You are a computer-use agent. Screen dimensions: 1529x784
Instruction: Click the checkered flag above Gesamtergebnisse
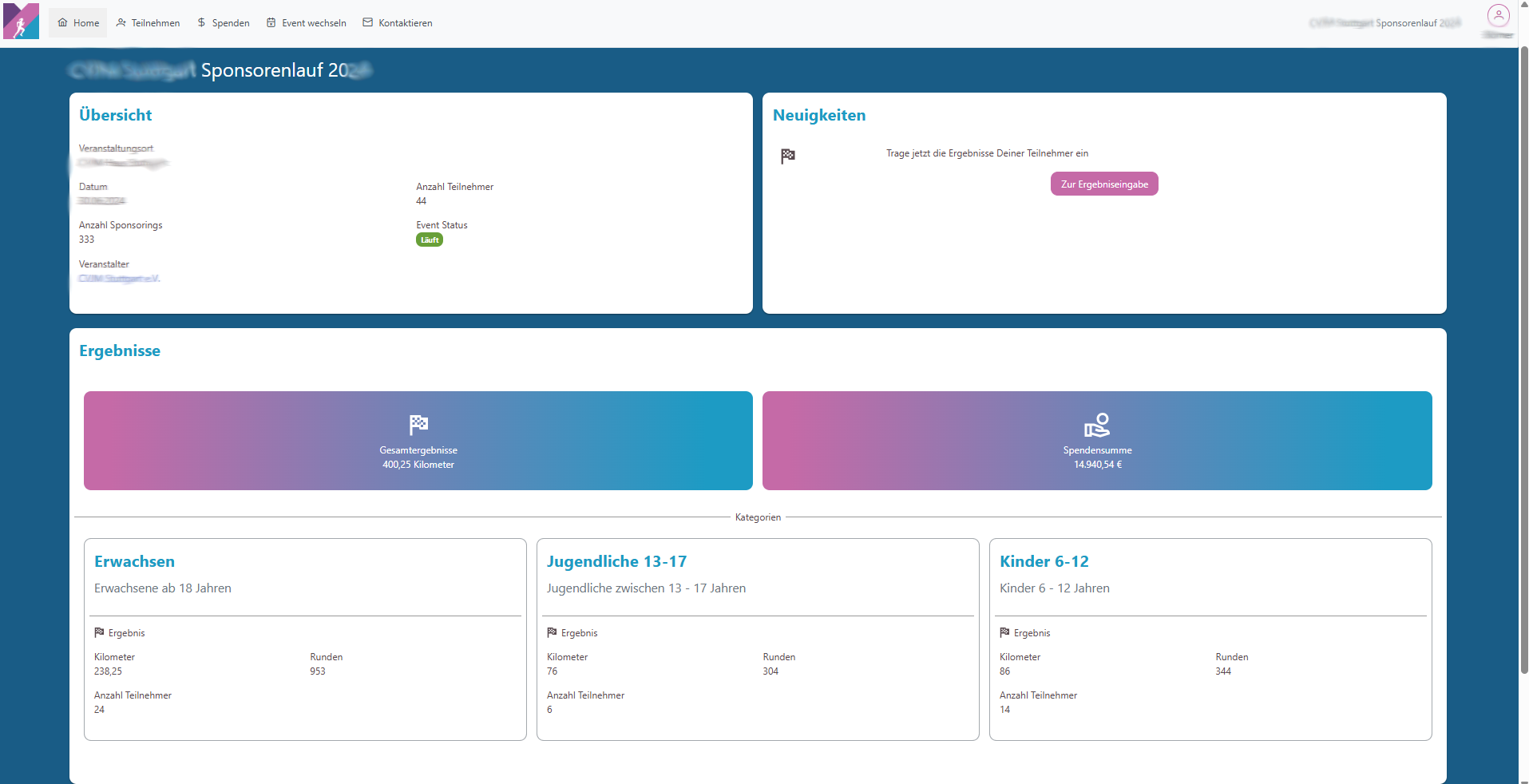(418, 424)
